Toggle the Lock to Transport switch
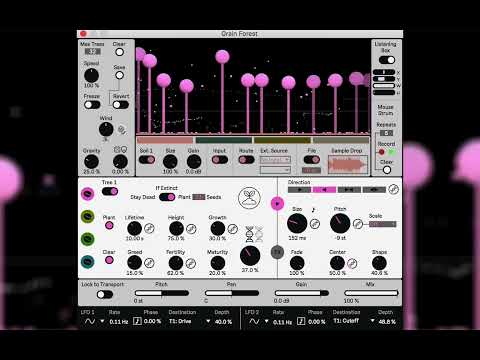This screenshot has height=360, width=480. click(105, 294)
